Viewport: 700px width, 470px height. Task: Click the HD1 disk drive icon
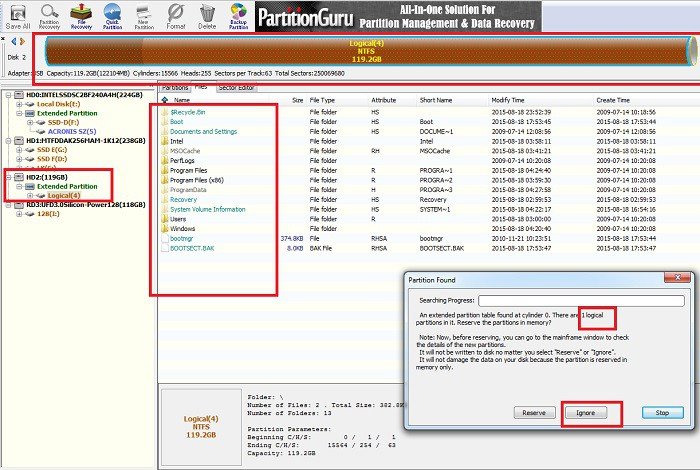pyautogui.click(x=19, y=141)
